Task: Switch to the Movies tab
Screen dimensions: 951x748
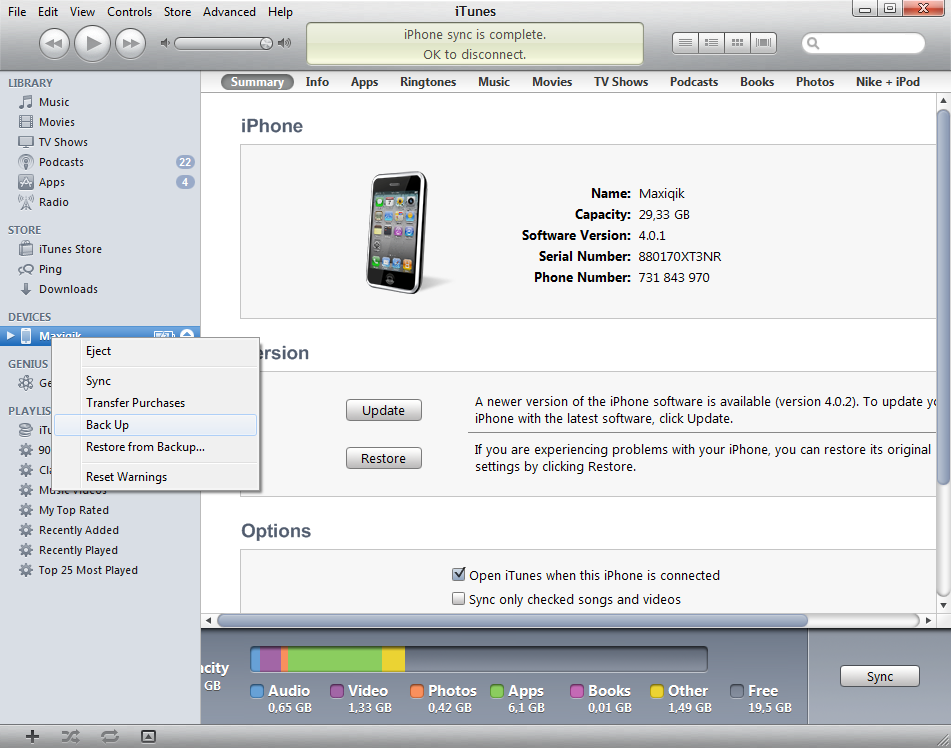Action: [552, 82]
